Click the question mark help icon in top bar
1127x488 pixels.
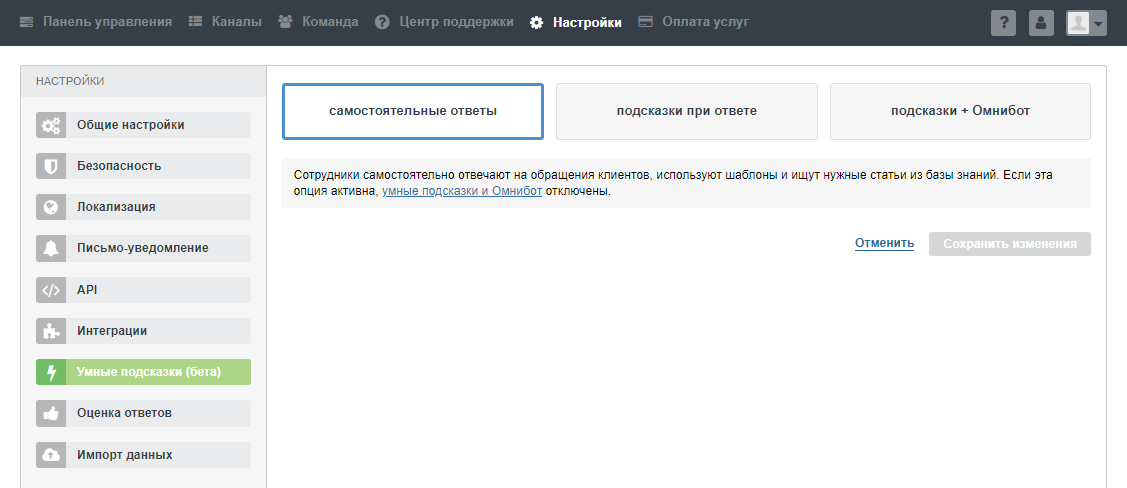1003,23
